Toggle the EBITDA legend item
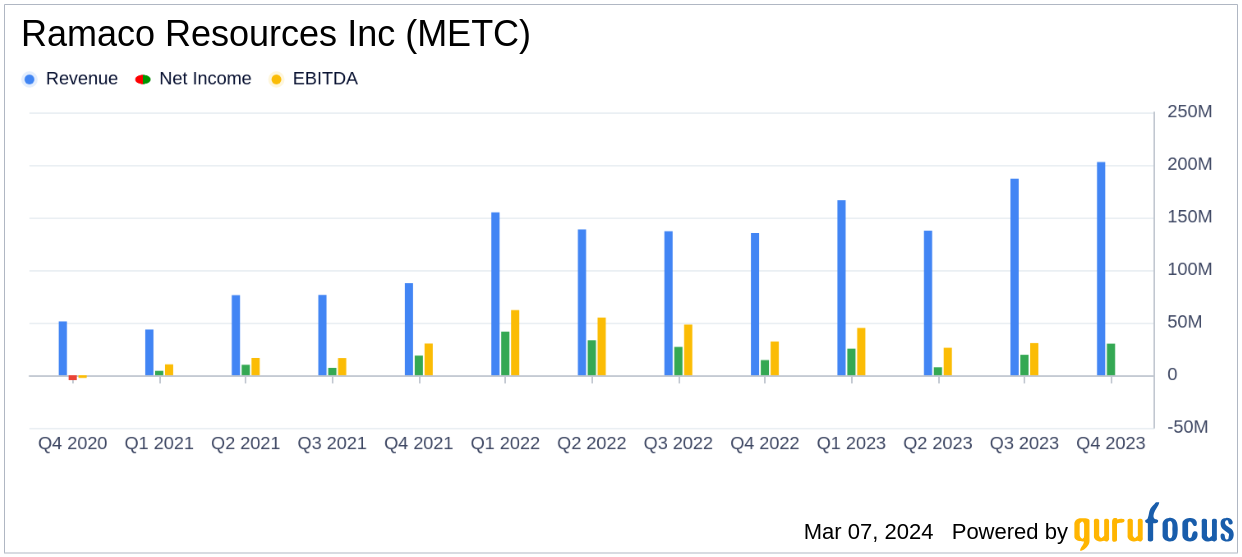 coord(313,79)
